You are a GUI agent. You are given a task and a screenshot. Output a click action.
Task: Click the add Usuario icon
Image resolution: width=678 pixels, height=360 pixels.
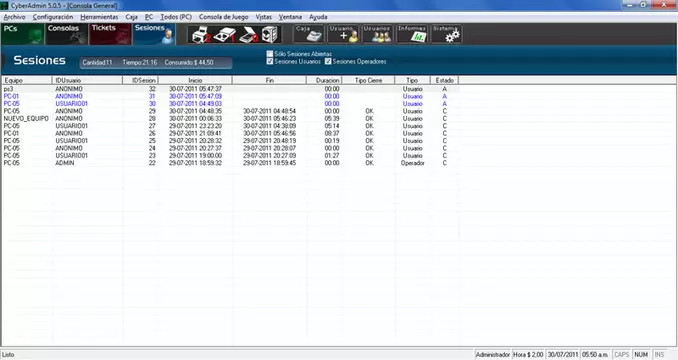[343, 34]
